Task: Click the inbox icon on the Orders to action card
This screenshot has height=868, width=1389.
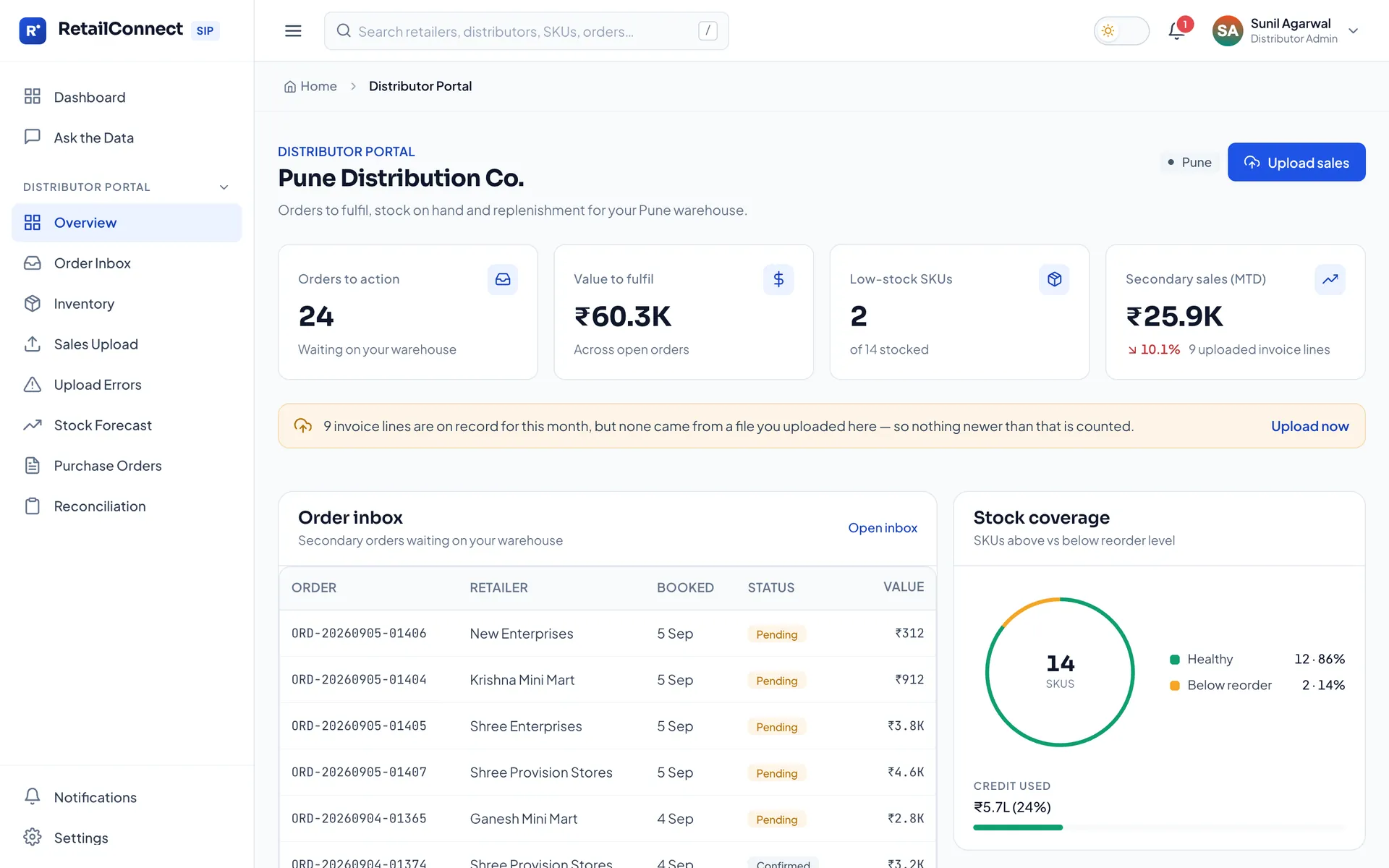Action: click(x=503, y=279)
